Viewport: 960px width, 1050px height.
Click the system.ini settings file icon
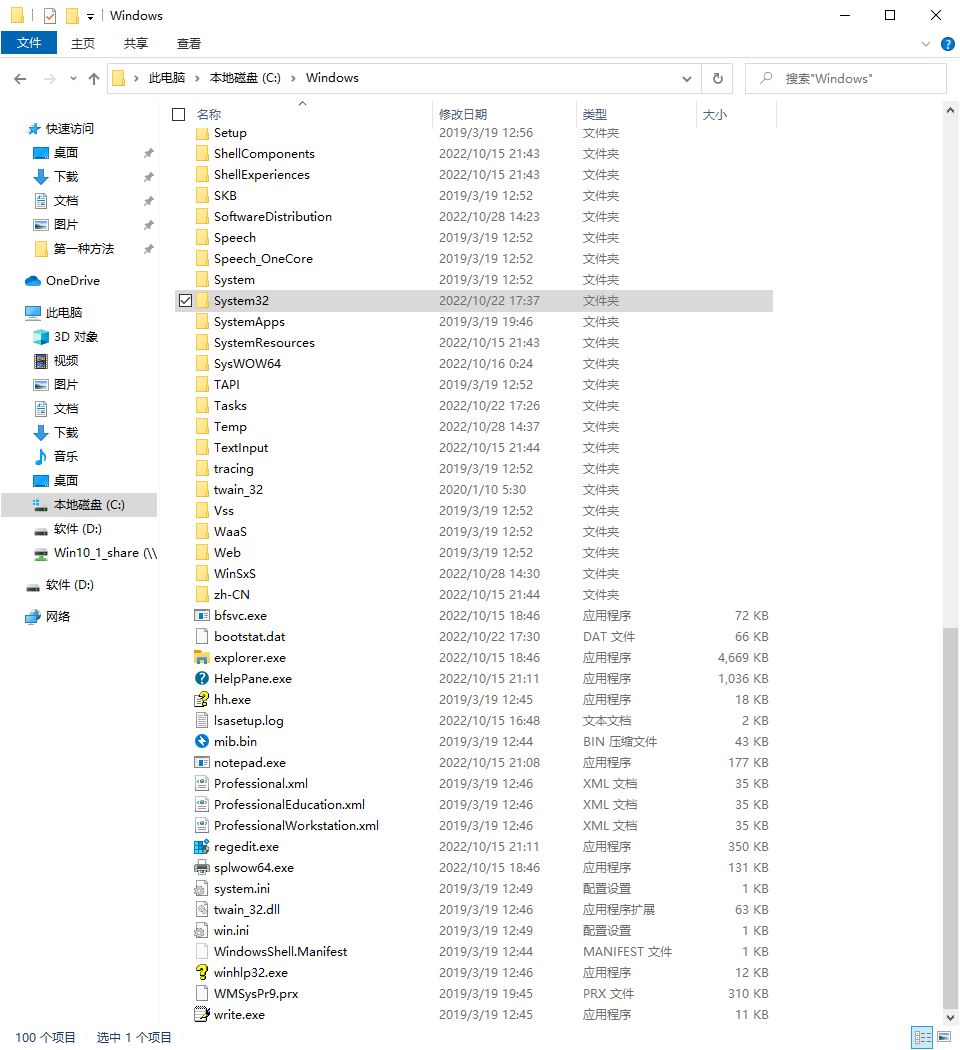[x=202, y=889]
